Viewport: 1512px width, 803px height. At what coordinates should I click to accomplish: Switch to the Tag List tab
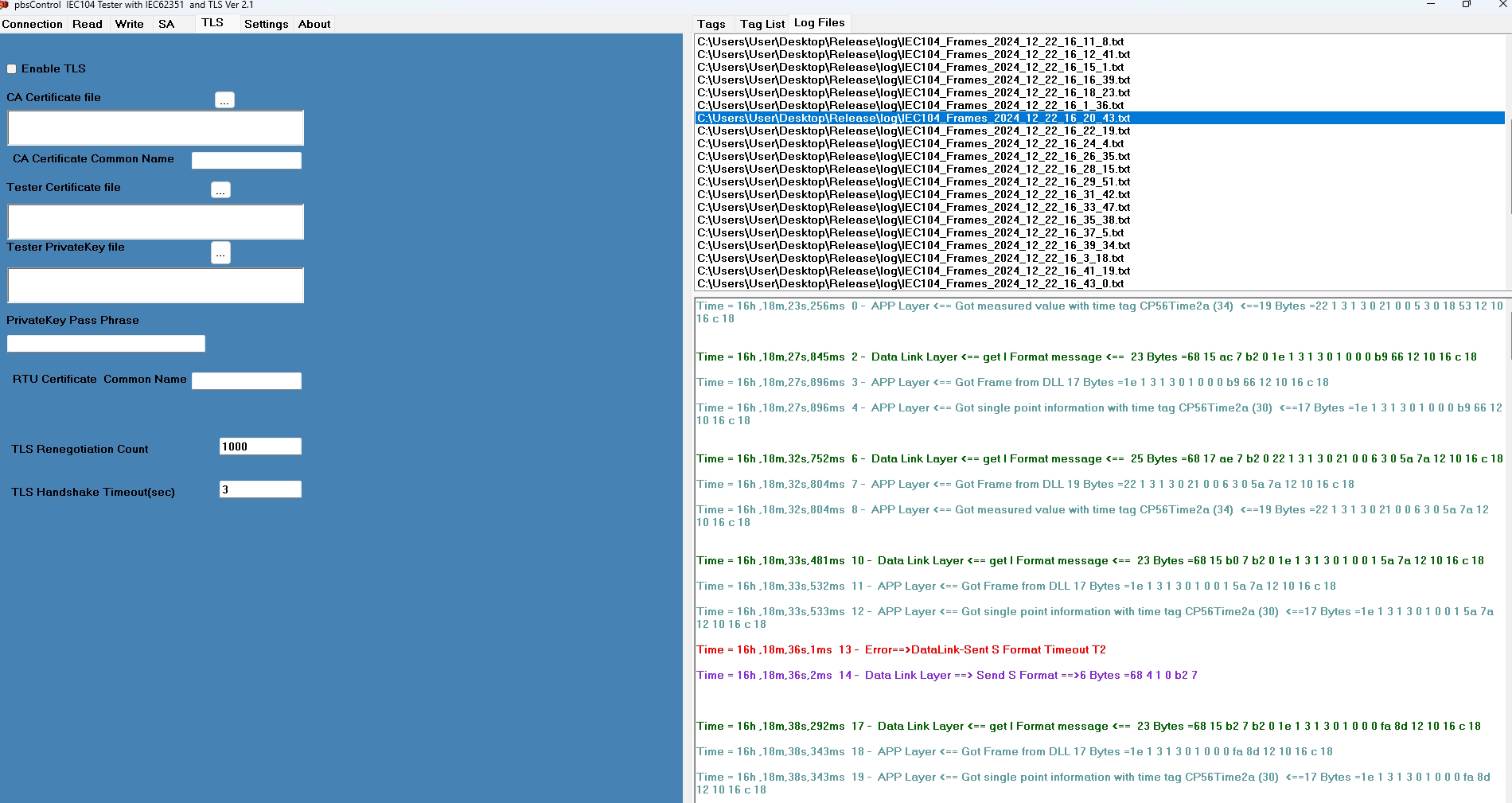click(761, 24)
